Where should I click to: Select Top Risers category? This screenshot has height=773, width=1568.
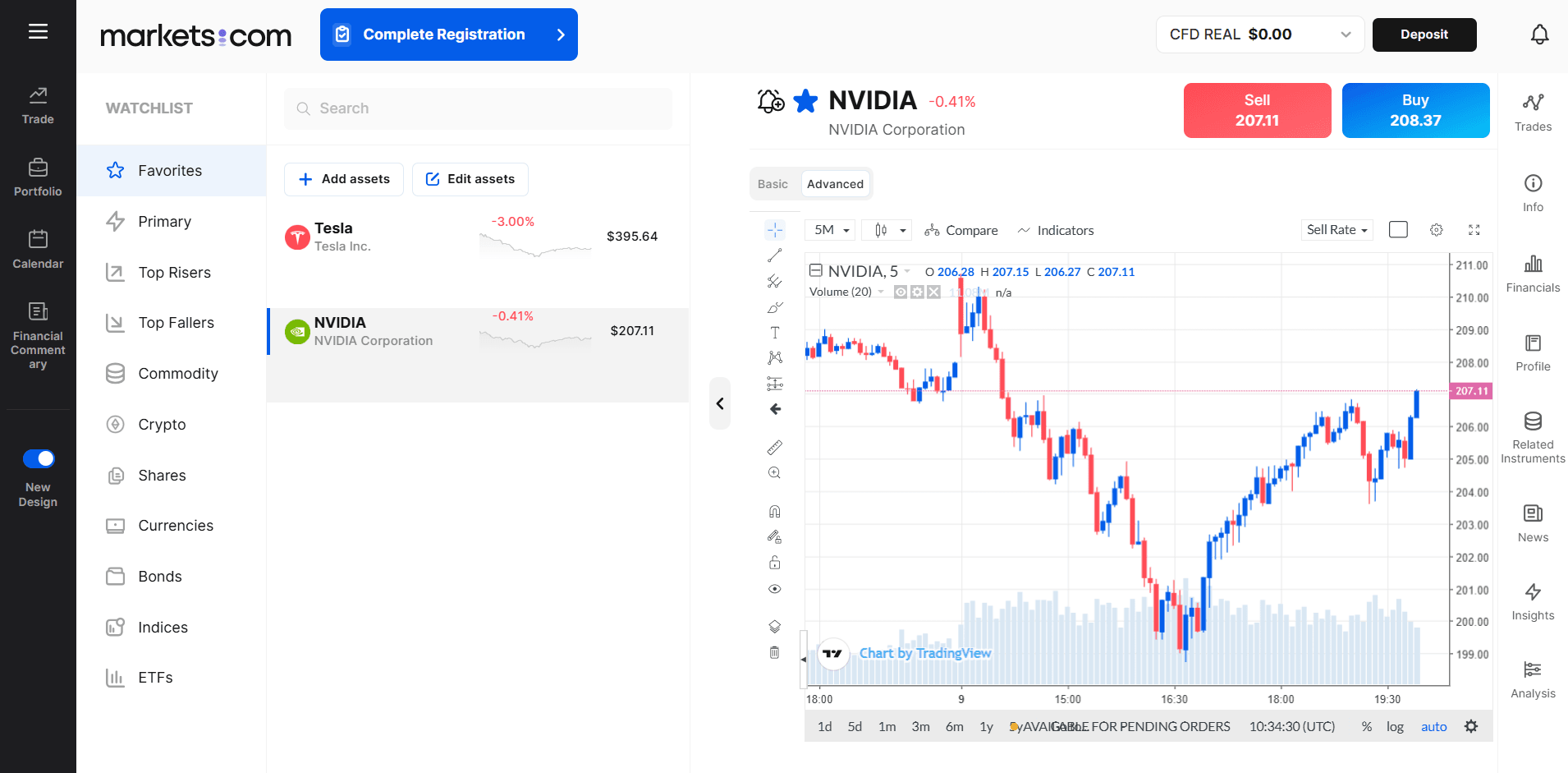tap(172, 273)
